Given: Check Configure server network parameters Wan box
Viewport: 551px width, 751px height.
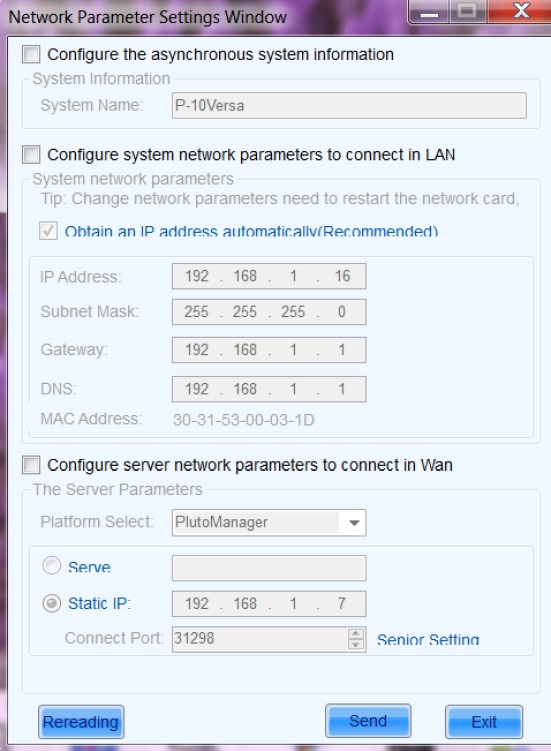Looking at the screenshot, I should pyautogui.click(x=31, y=465).
